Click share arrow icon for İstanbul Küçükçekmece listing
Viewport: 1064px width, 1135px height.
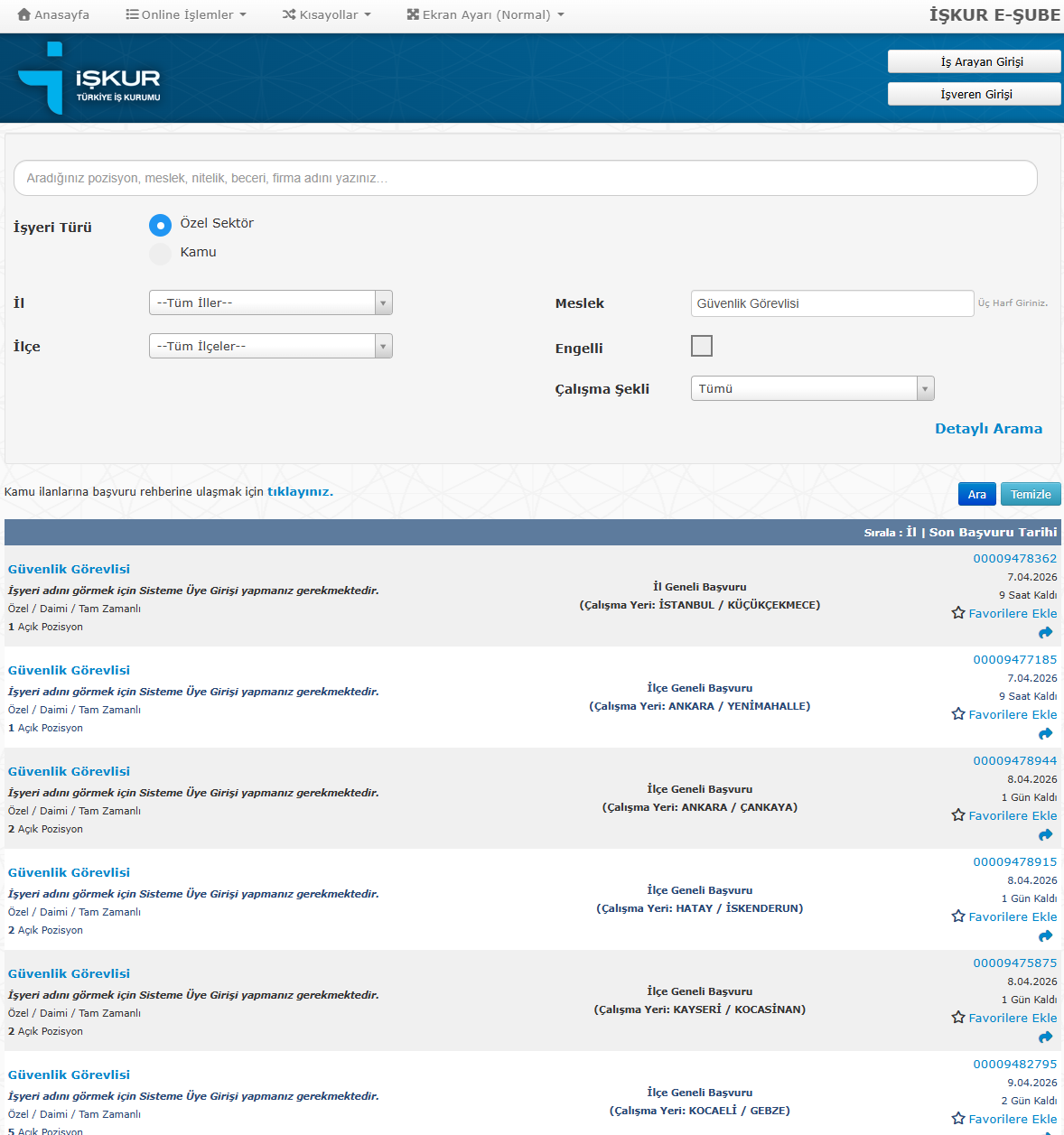[1045, 633]
